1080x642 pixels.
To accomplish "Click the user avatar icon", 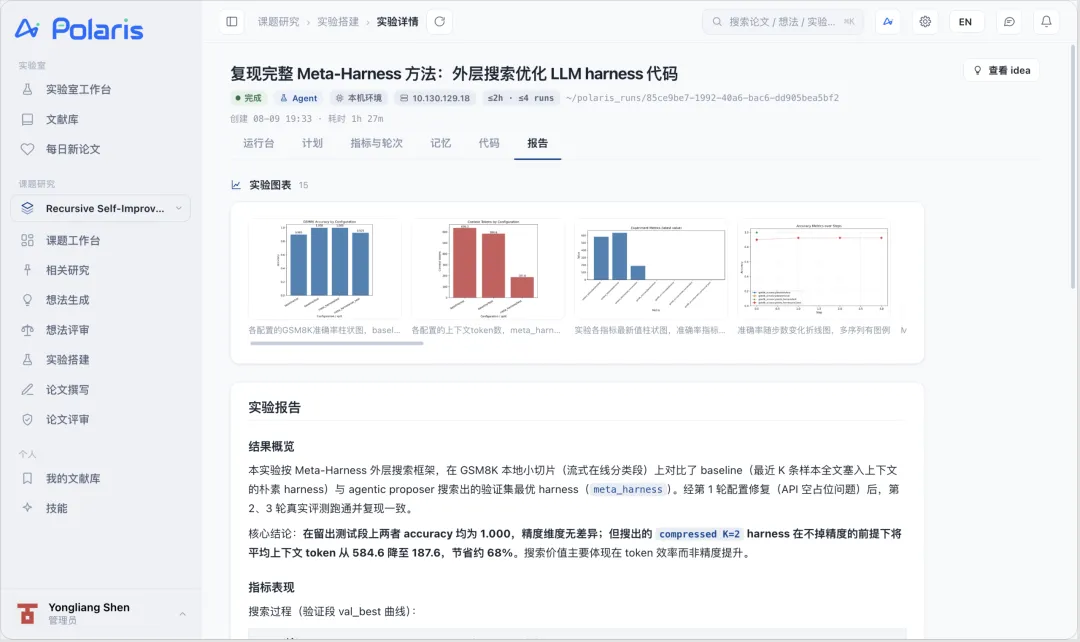I will [28, 613].
